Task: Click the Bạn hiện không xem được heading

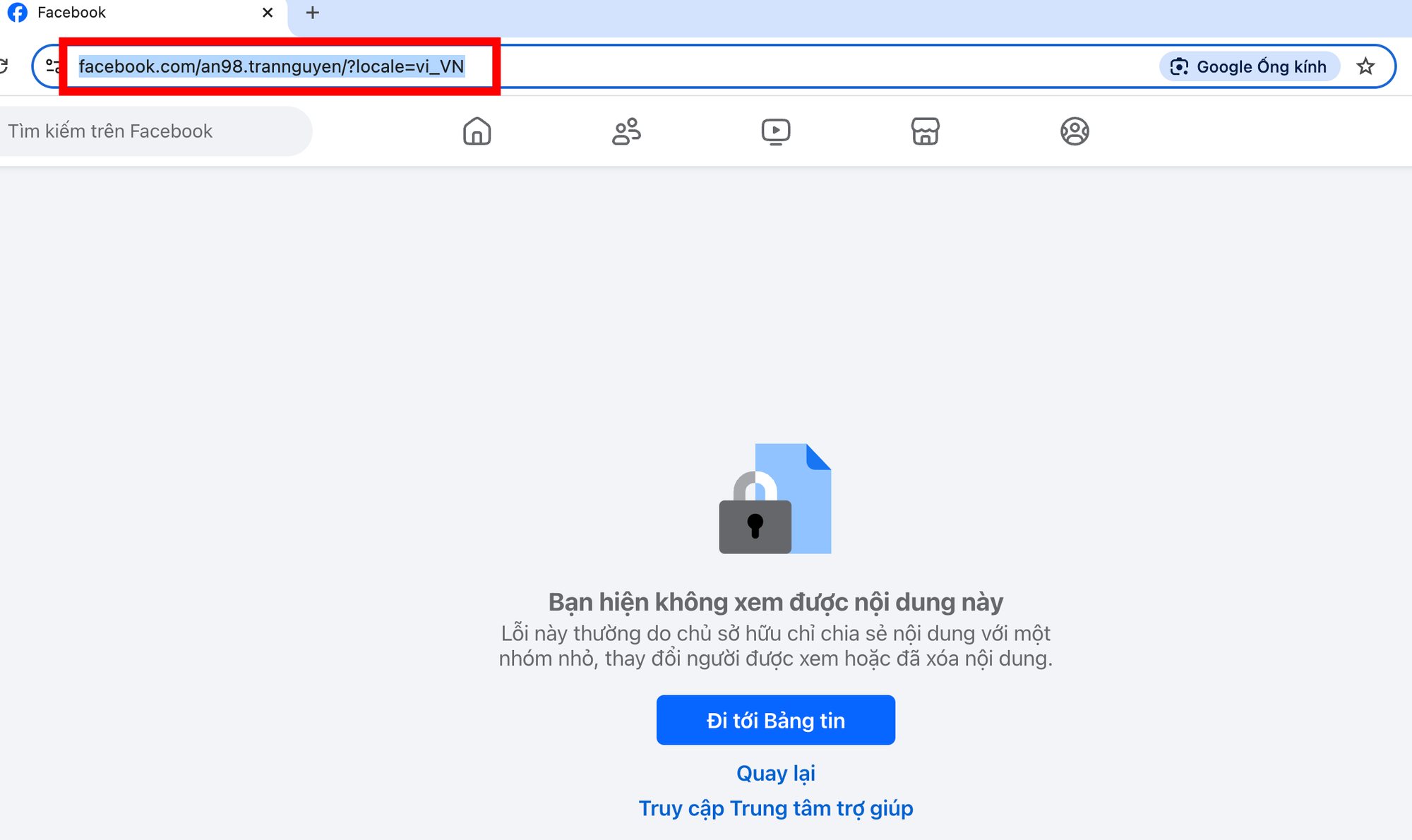Action: tap(775, 602)
